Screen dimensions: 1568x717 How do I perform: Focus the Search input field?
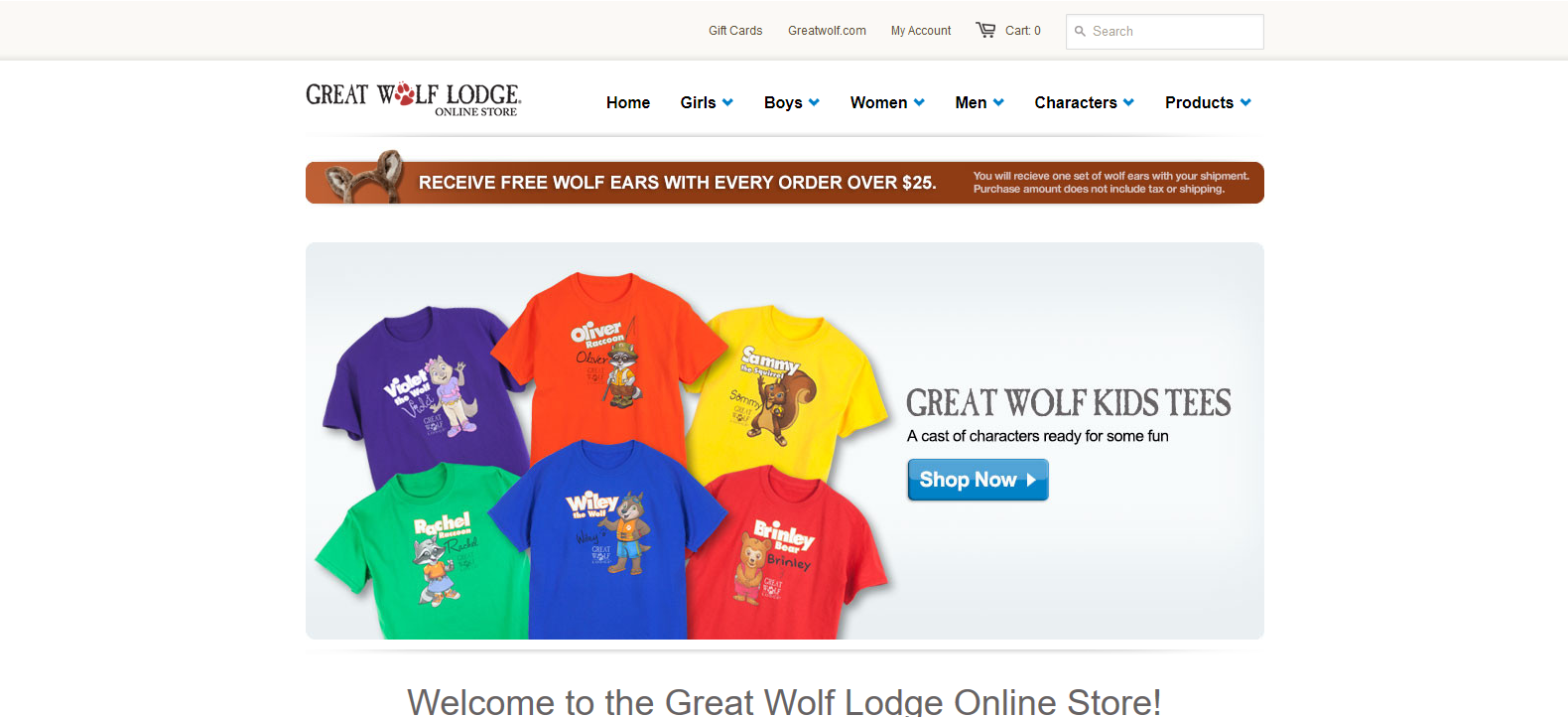point(1165,31)
